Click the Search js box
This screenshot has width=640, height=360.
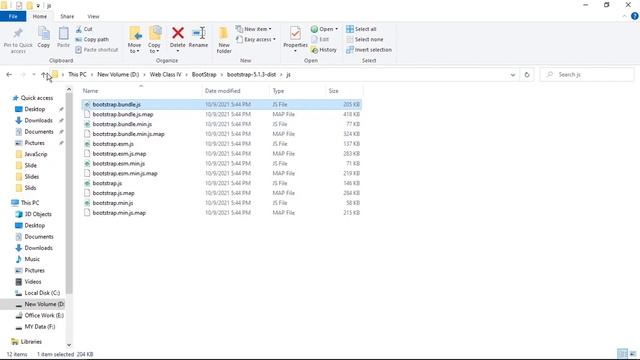[587, 75]
